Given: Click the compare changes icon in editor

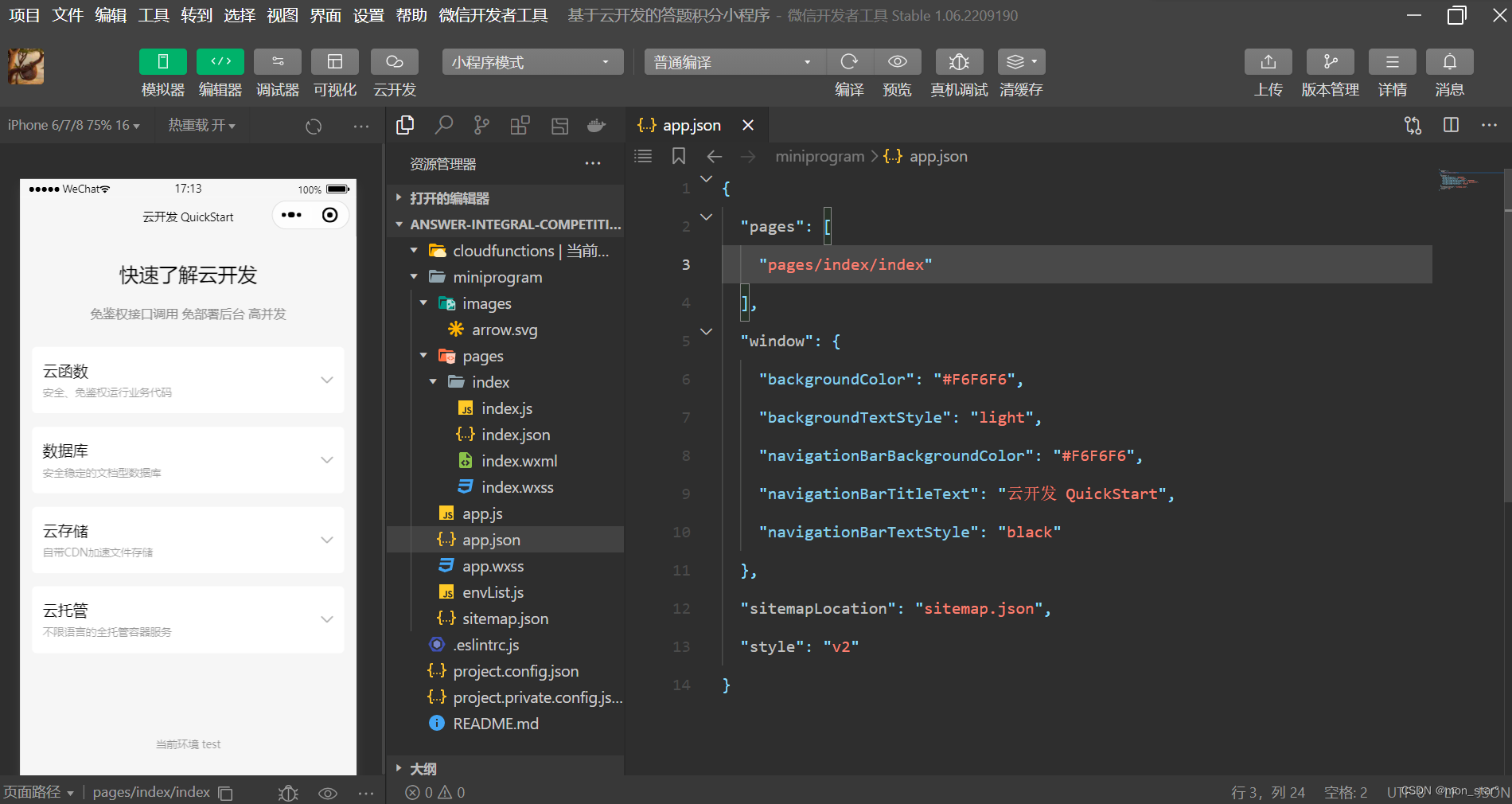Looking at the screenshot, I should click(x=1413, y=125).
